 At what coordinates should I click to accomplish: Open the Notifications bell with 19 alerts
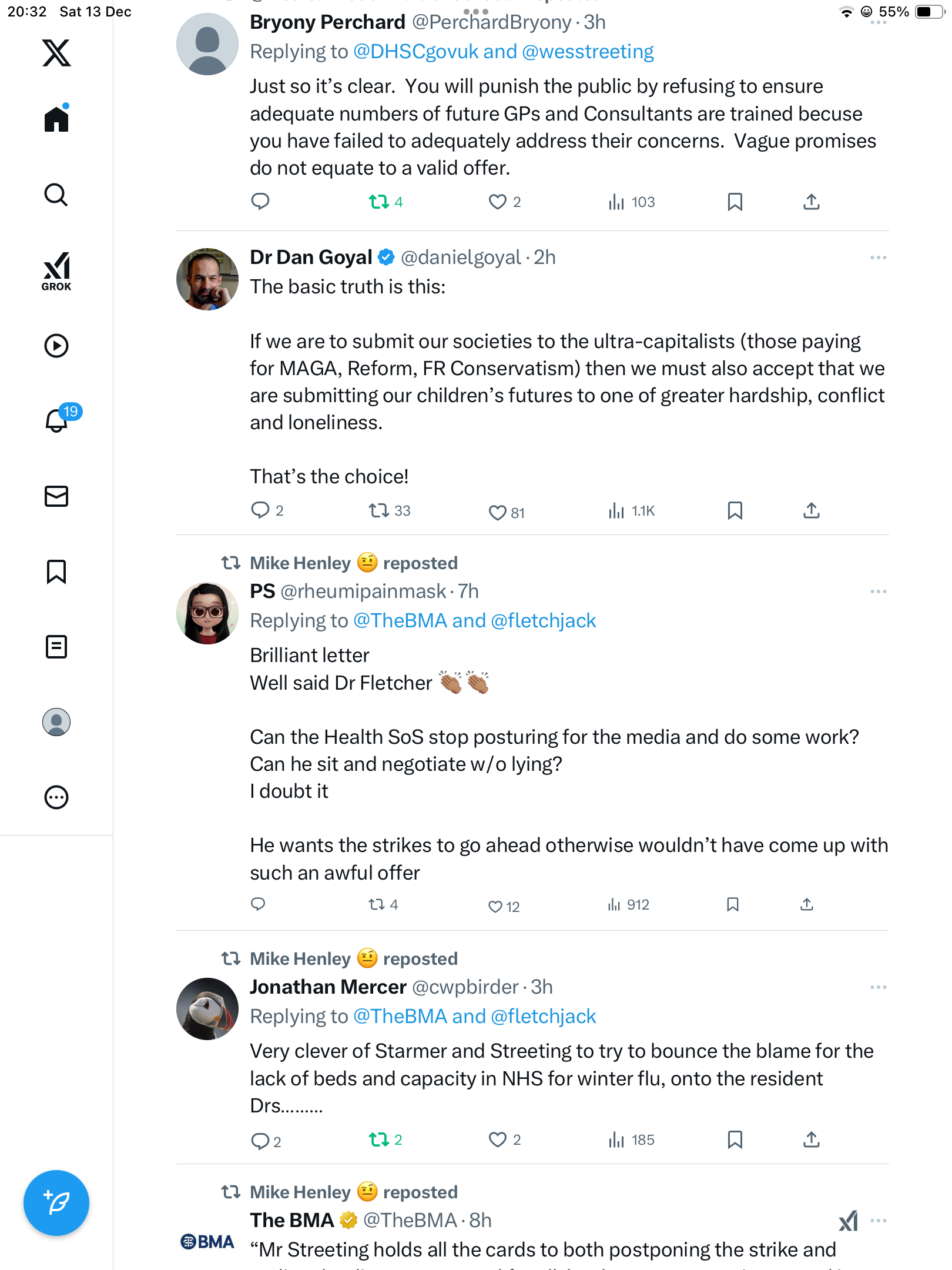[56, 420]
